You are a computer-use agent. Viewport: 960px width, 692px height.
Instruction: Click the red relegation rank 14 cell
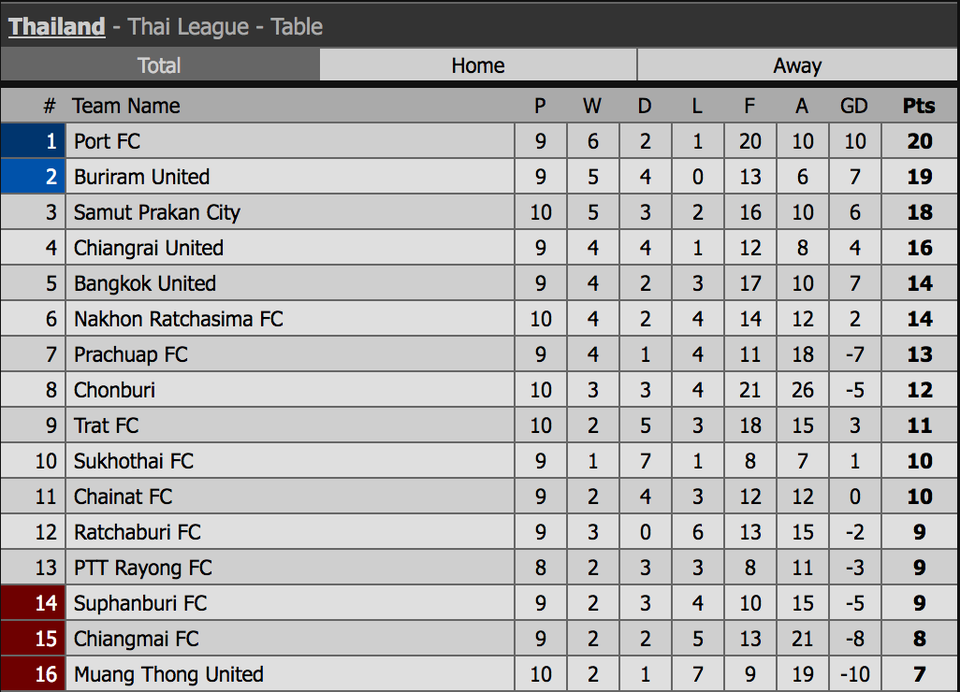click(x=33, y=603)
